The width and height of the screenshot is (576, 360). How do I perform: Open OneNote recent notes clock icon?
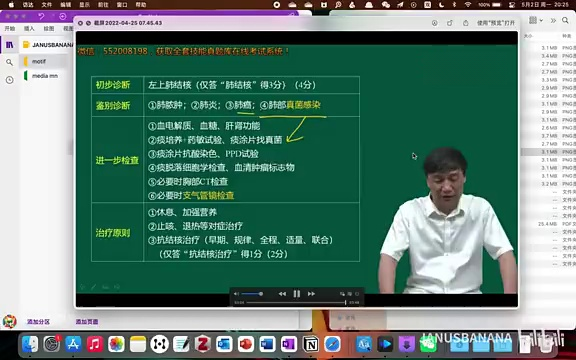[10, 80]
